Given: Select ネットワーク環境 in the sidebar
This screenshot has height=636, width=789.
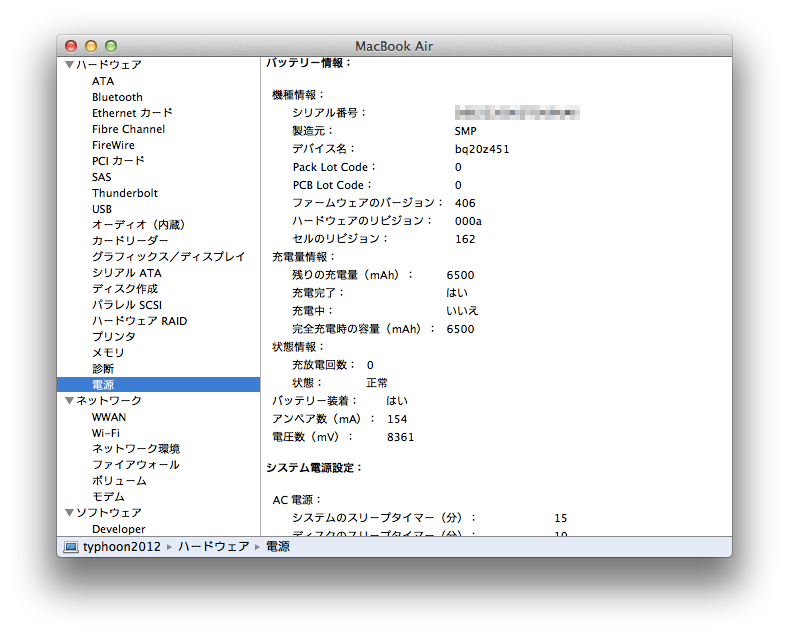Looking at the screenshot, I should [136, 449].
